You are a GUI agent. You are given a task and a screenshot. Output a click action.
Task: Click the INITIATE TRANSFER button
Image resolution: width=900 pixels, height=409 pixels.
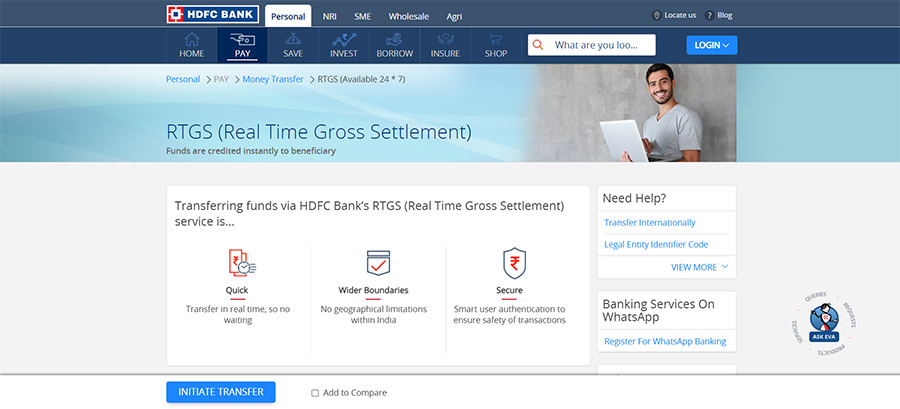click(221, 392)
